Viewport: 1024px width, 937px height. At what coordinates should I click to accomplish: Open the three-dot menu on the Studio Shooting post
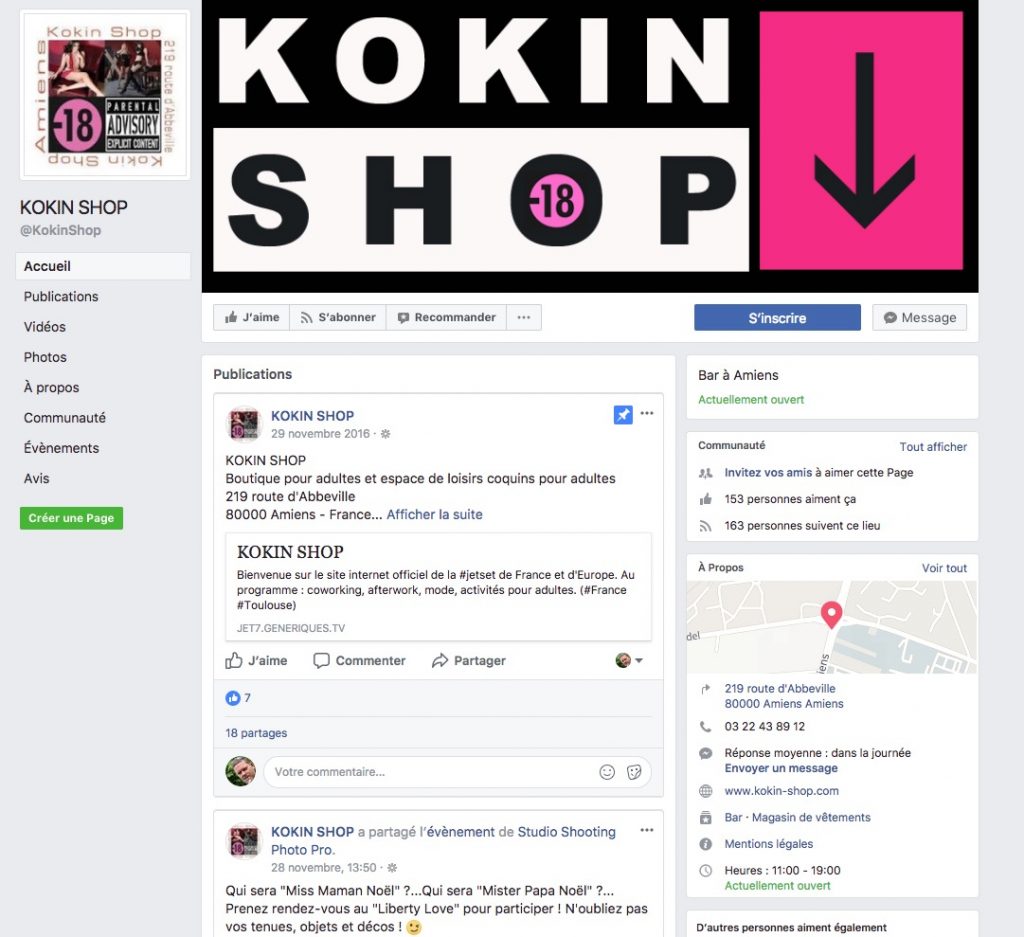tap(647, 830)
